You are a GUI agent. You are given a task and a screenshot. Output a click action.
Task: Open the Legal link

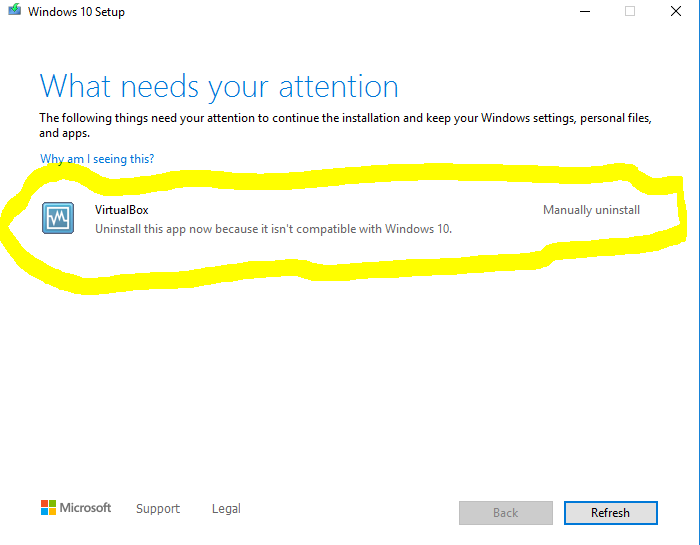[x=226, y=508]
